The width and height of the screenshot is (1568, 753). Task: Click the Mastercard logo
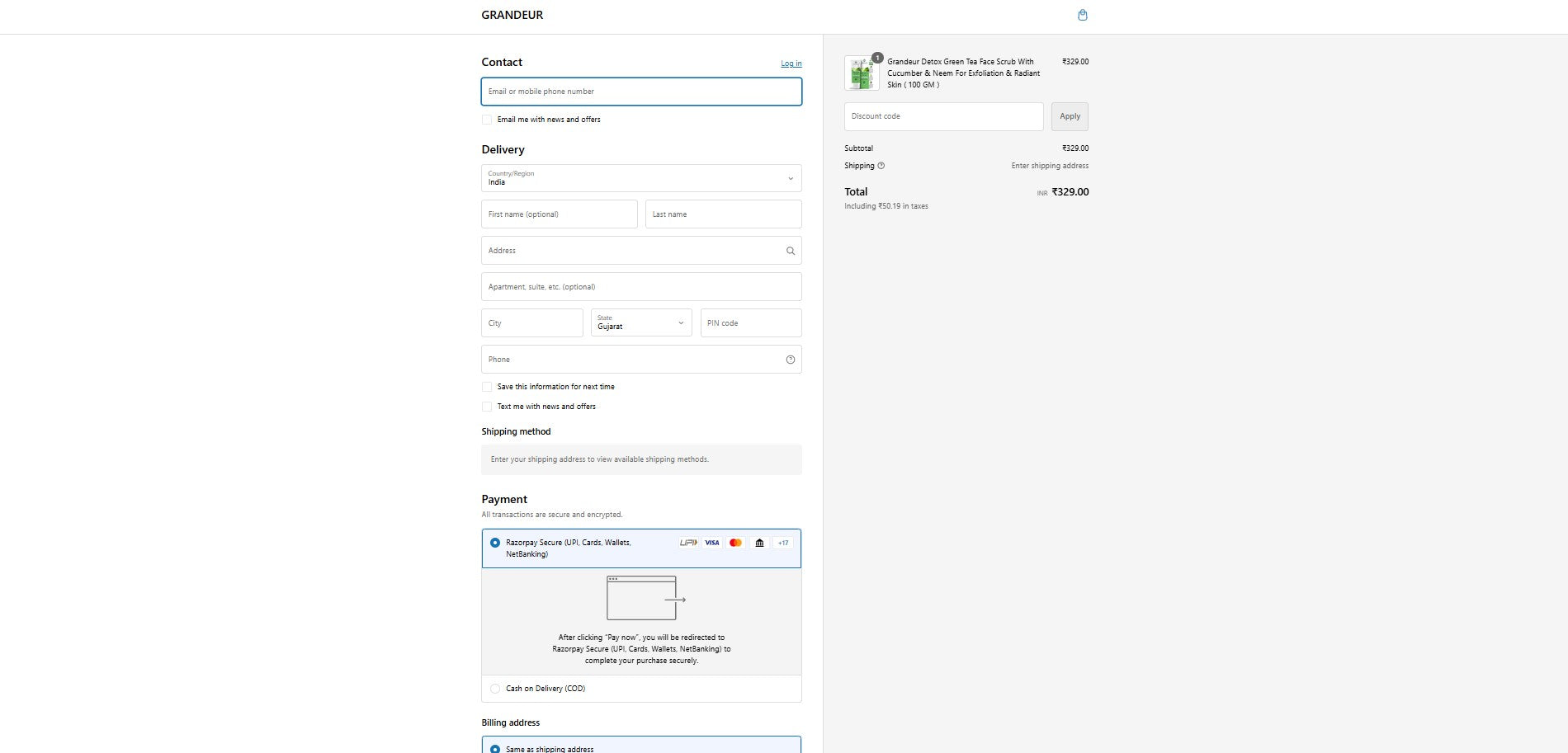tap(735, 543)
